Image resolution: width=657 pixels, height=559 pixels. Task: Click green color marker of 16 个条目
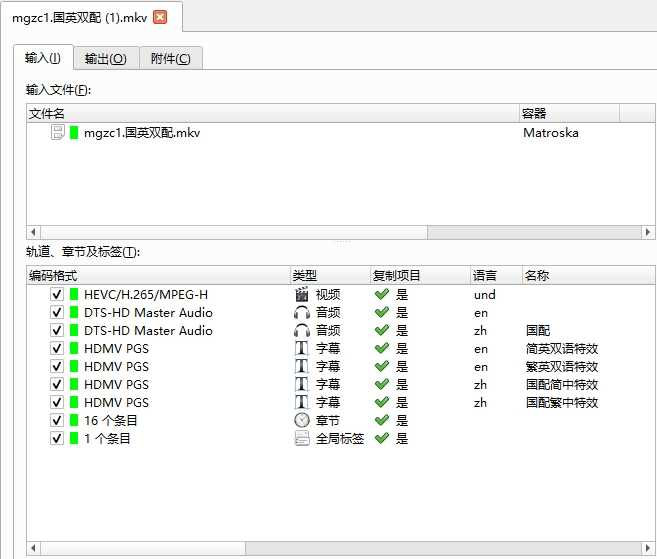coord(74,420)
